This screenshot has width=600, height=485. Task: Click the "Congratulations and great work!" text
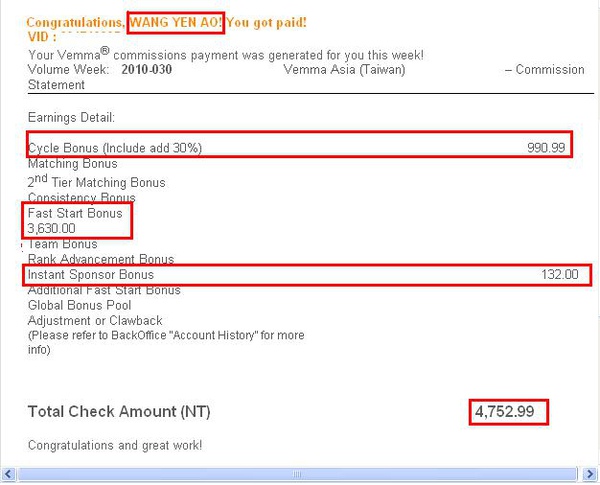[115, 446]
